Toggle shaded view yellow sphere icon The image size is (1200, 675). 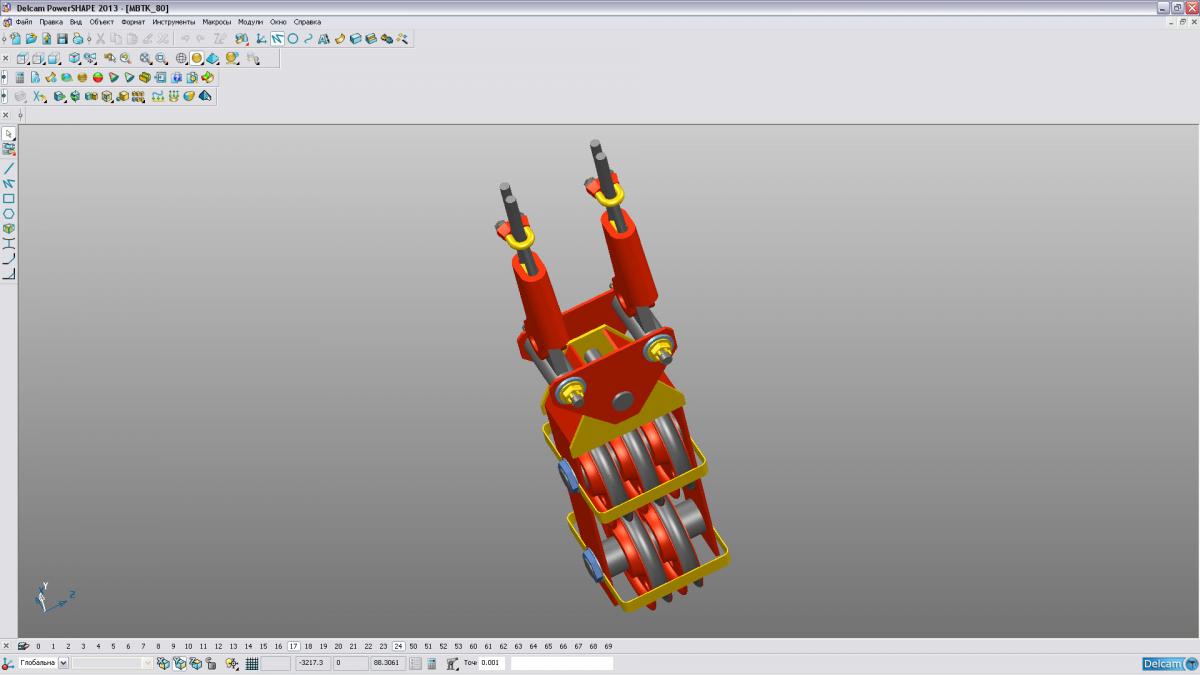tap(197, 58)
